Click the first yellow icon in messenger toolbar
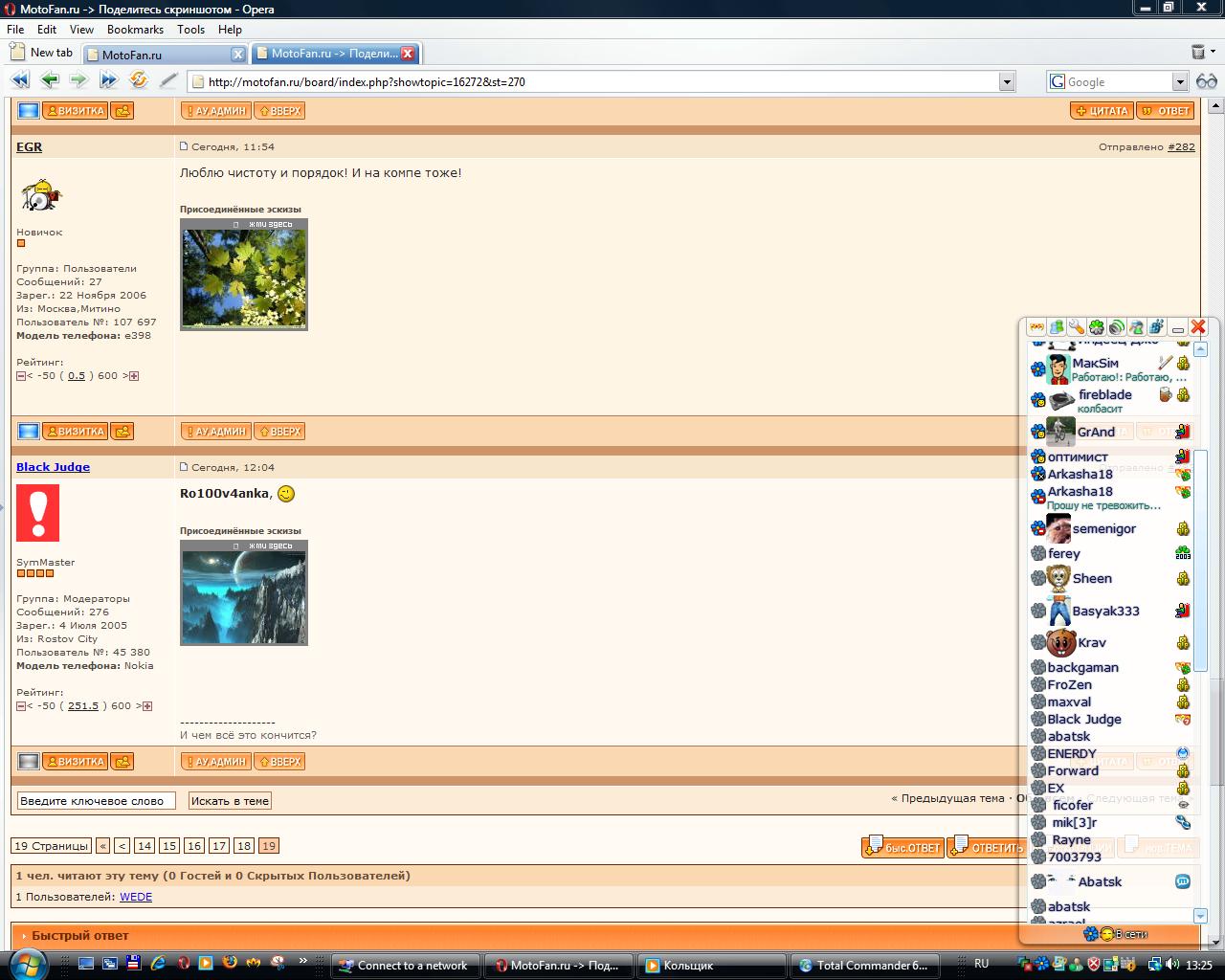 point(1036,327)
